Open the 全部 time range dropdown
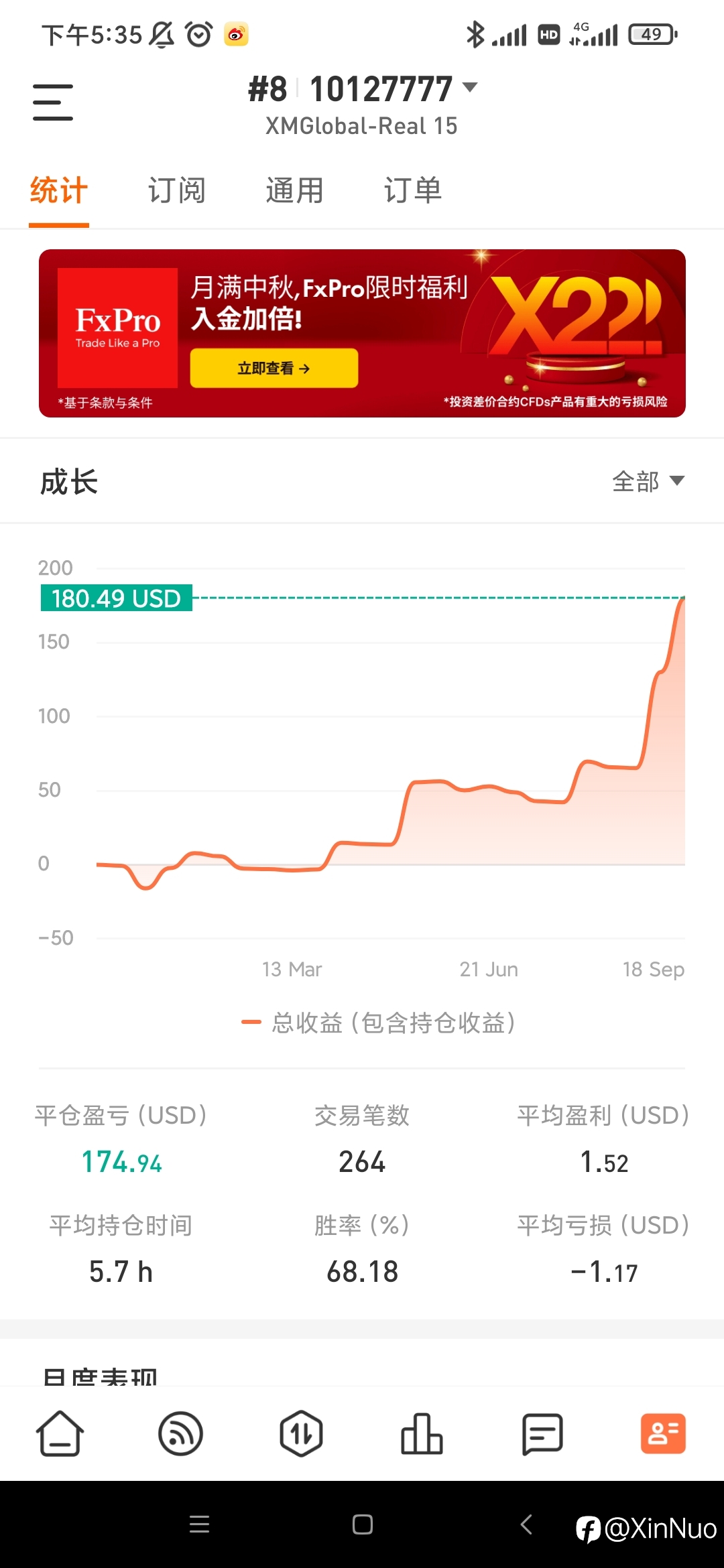 pos(648,481)
